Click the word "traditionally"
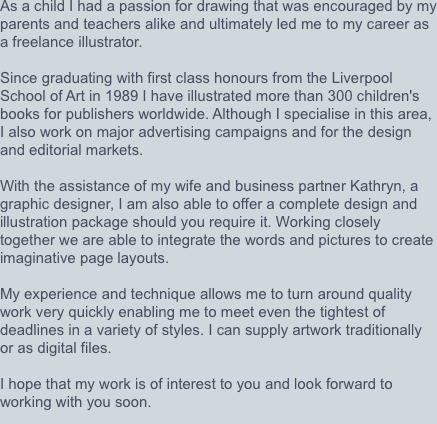437x424 pixels. (383, 330)
